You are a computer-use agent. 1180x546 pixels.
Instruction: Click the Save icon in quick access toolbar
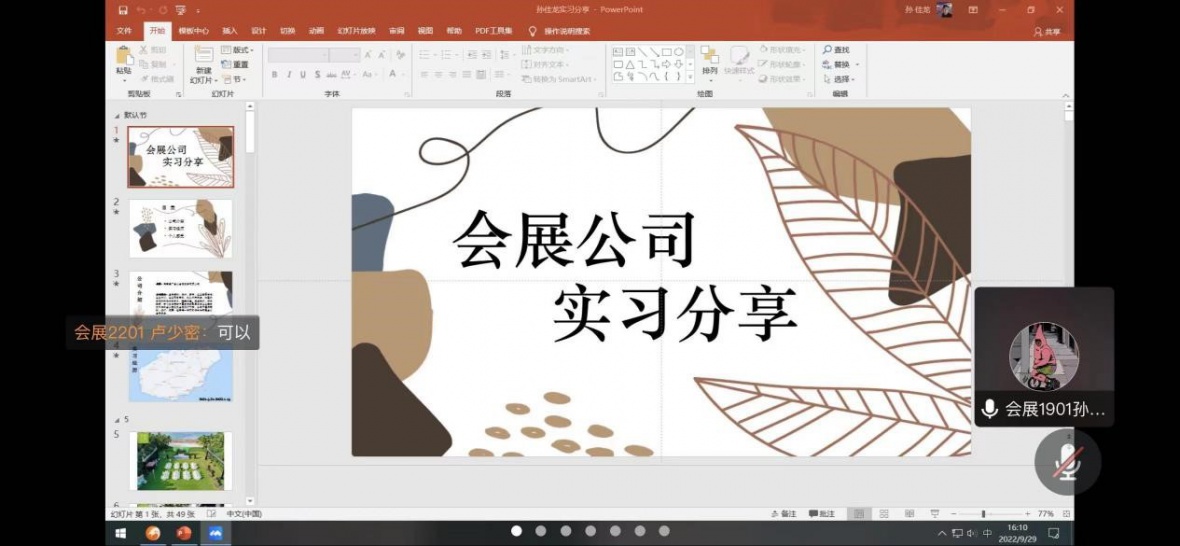(123, 10)
